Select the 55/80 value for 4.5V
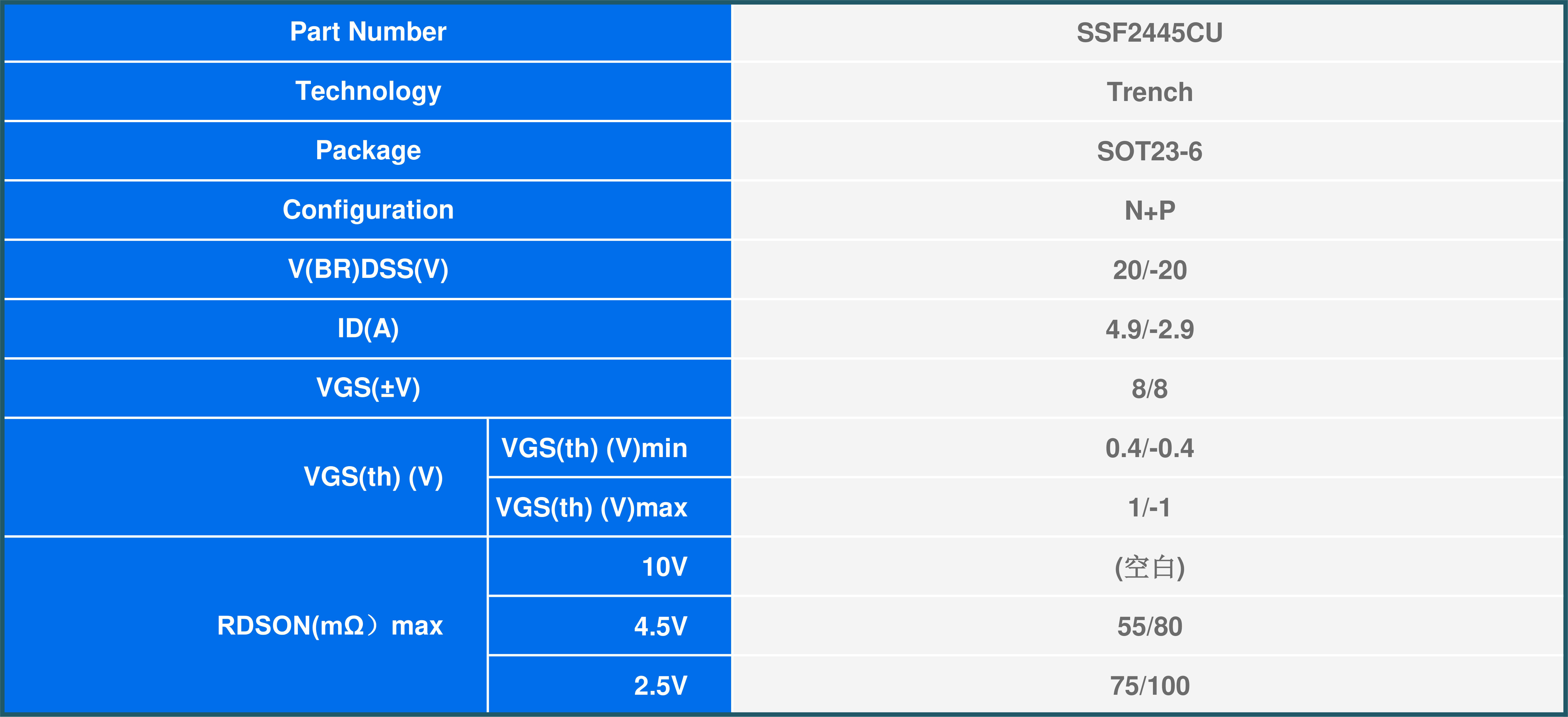 (1149, 627)
